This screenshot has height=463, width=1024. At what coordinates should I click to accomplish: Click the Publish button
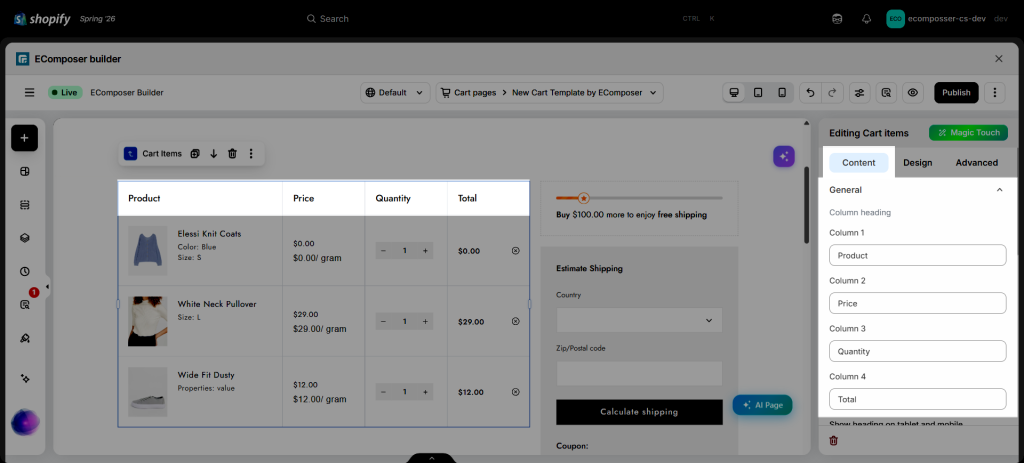tap(956, 93)
